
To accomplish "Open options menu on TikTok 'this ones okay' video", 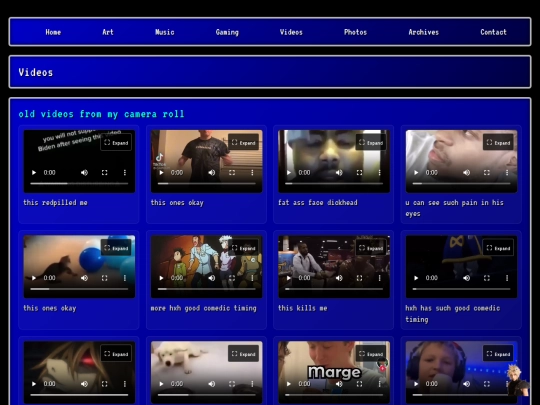I will coord(252,173).
